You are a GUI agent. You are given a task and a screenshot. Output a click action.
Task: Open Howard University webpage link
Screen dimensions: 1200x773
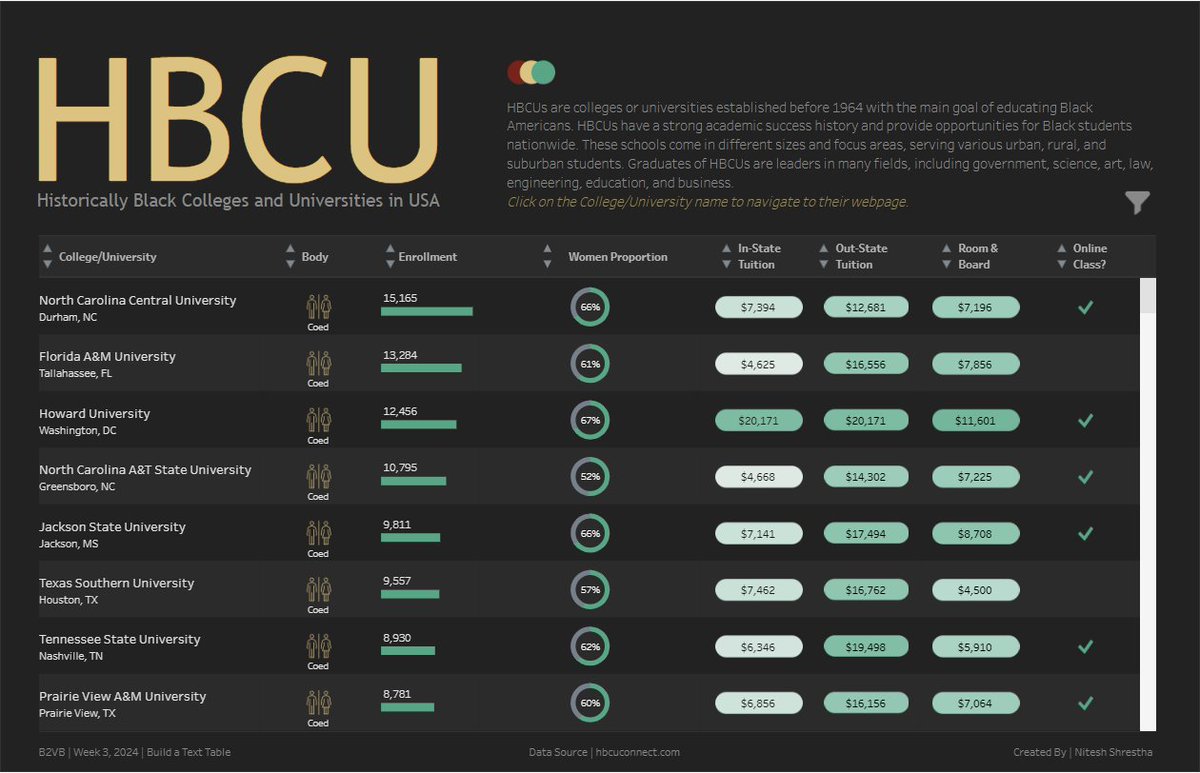click(x=94, y=413)
